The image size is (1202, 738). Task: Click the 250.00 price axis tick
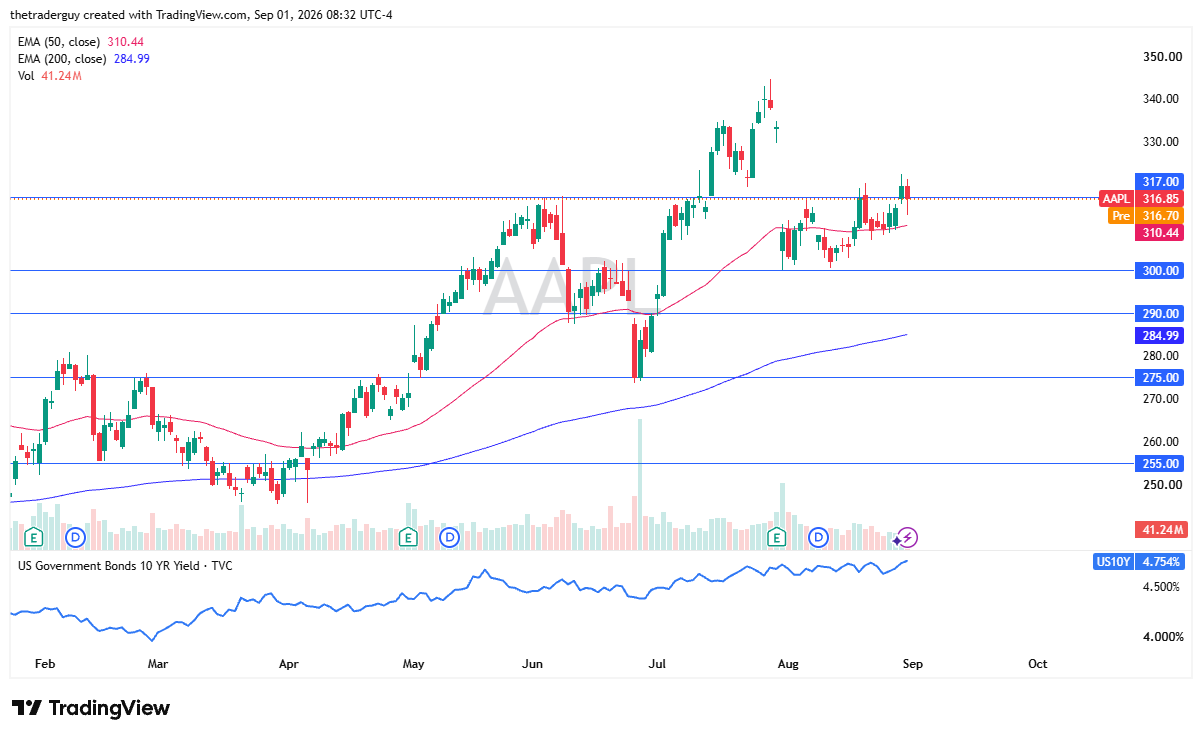tap(1163, 485)
